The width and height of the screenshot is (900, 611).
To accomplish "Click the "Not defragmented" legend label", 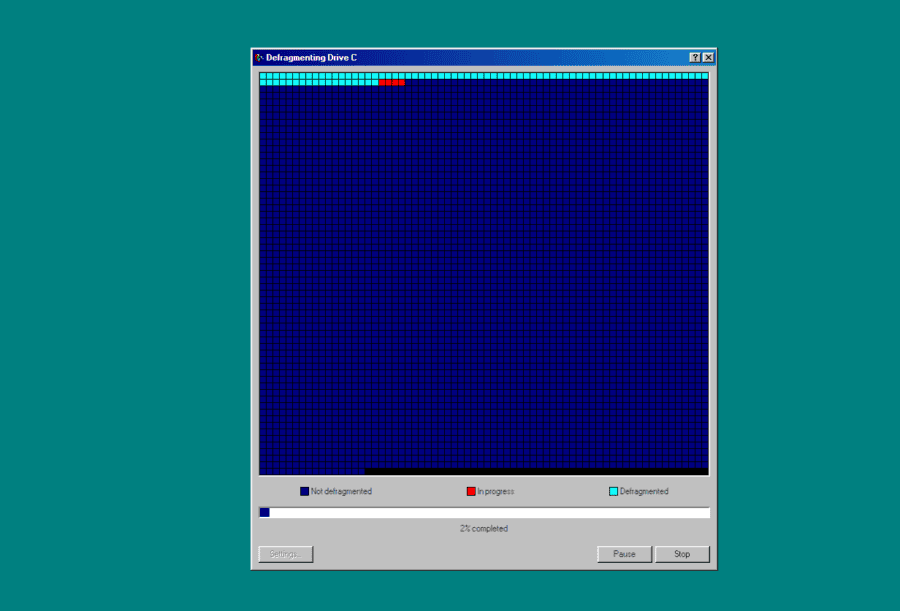I will [341, 491].
